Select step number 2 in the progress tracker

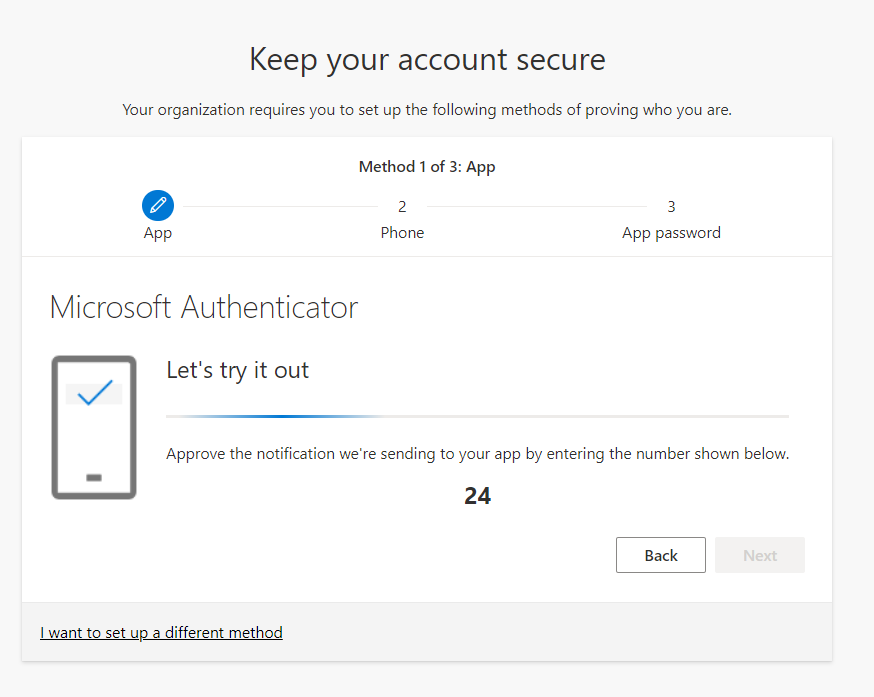click(402, 207)
